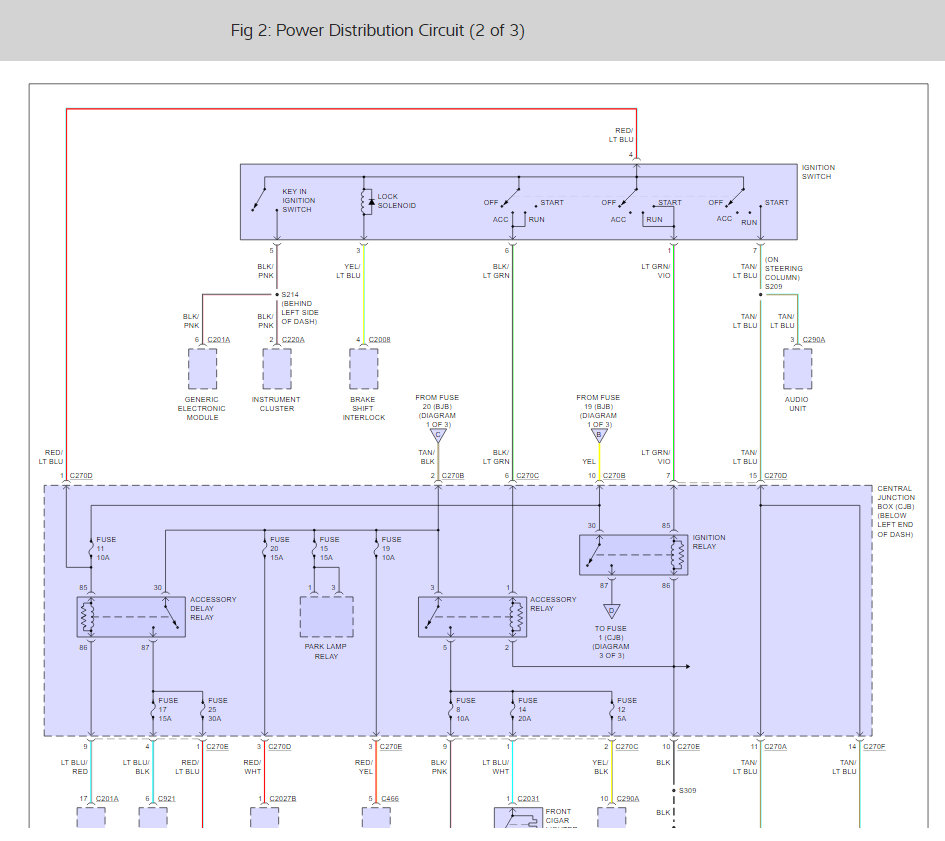
Task: Click the Generic Electronic Module connector box
Action: pos(202,369)
